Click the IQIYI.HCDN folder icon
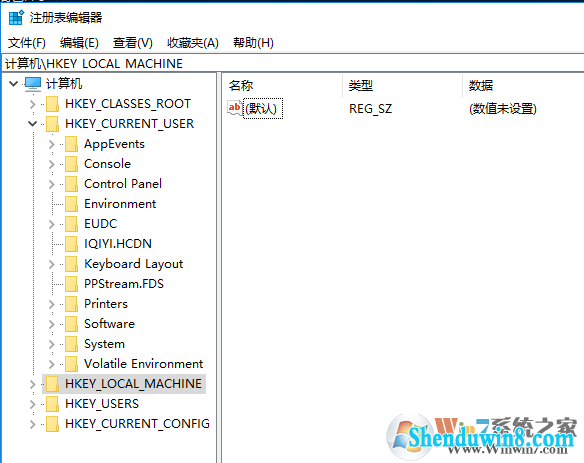Image resolution: width=584 pixels, height=463 pixels. [x=71, y=244]
